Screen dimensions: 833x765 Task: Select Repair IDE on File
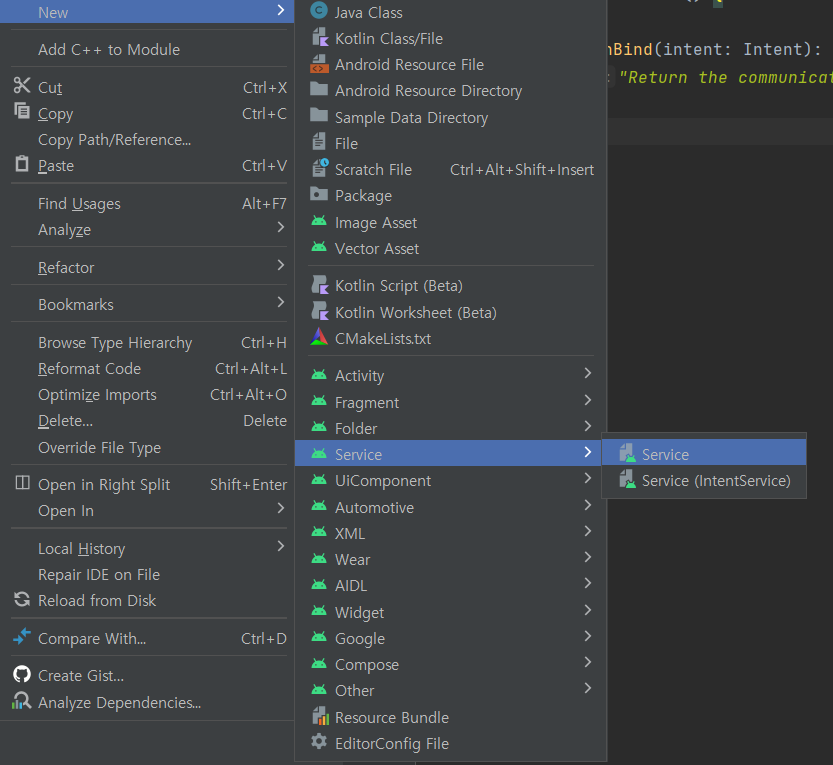click(147, 574)
